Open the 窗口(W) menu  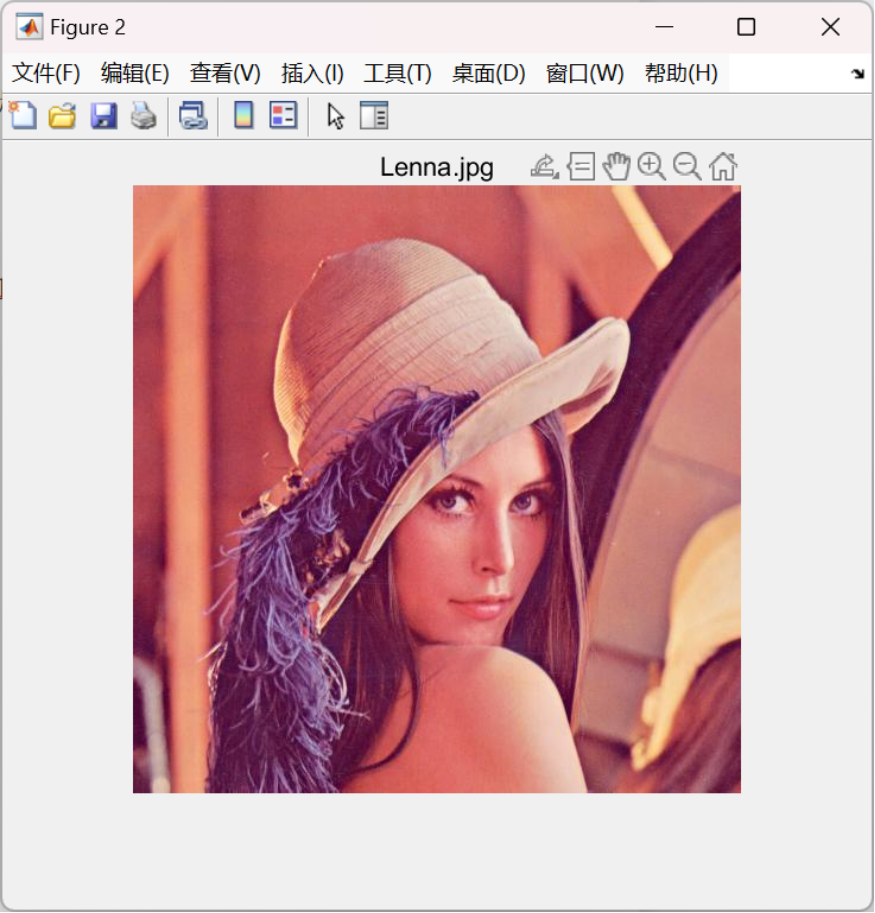point(585,73)
